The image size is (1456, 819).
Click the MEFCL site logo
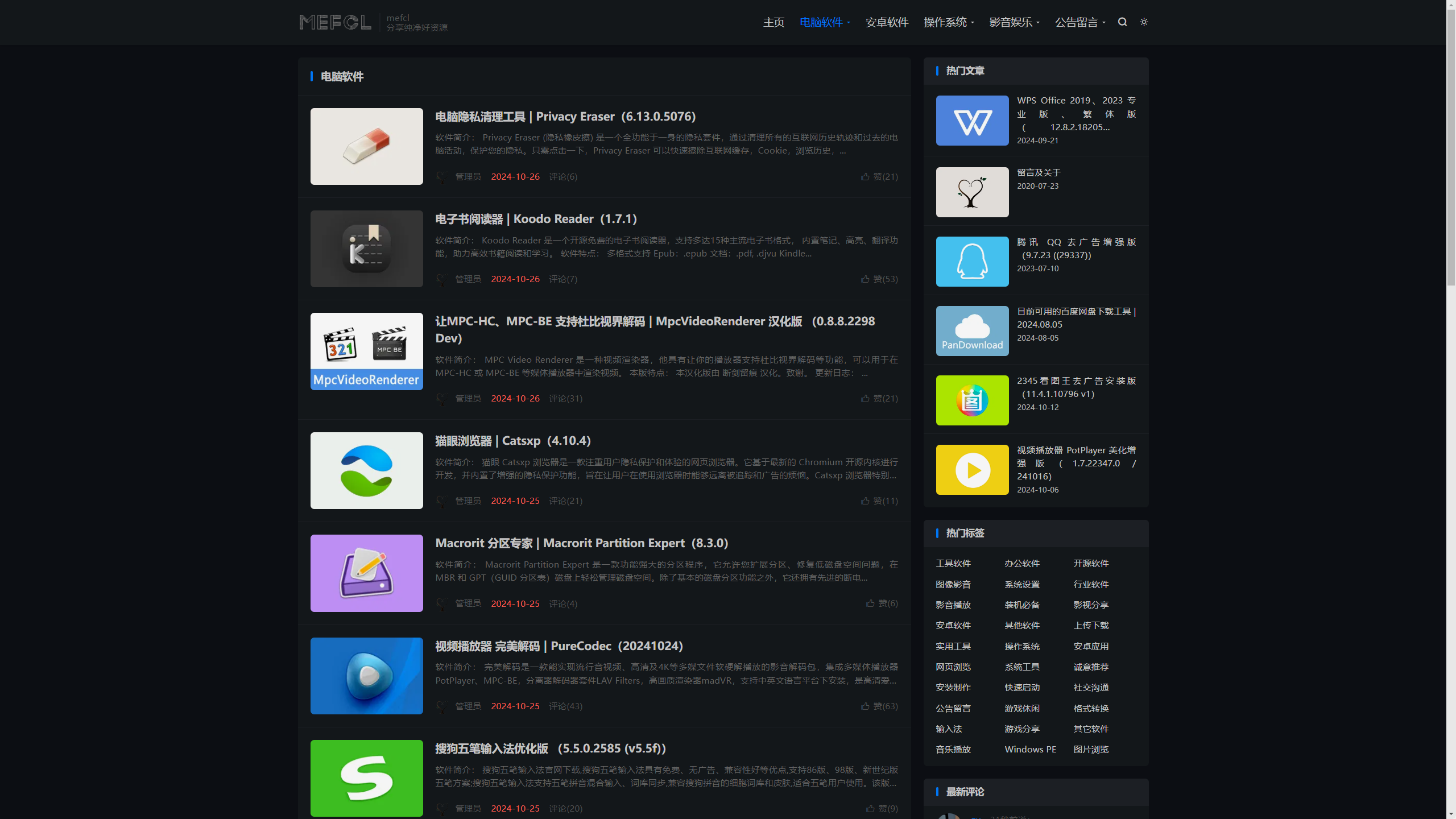336,22
